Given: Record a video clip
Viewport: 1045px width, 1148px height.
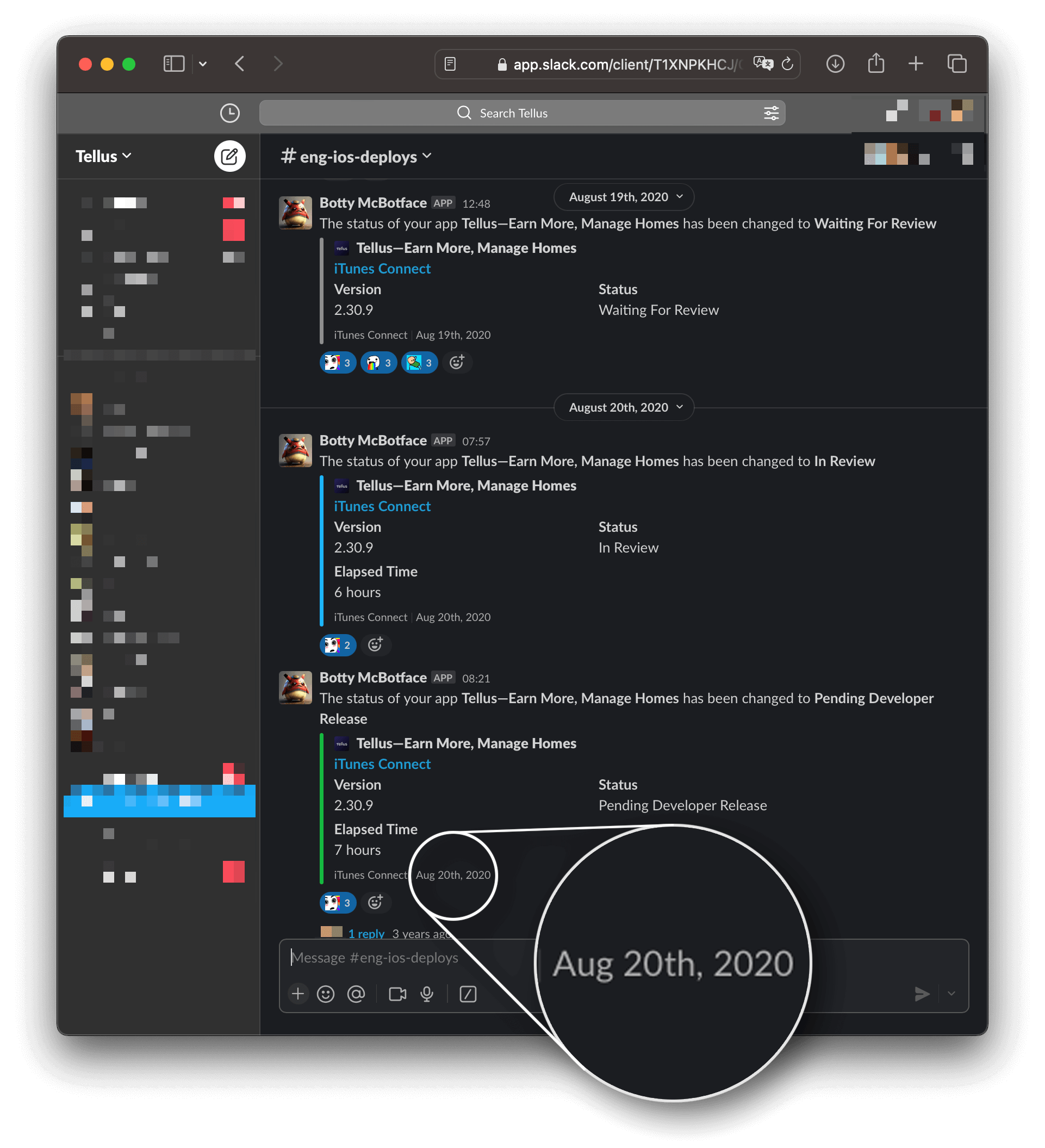Looking at the screenshot, I should pos(397,994).
